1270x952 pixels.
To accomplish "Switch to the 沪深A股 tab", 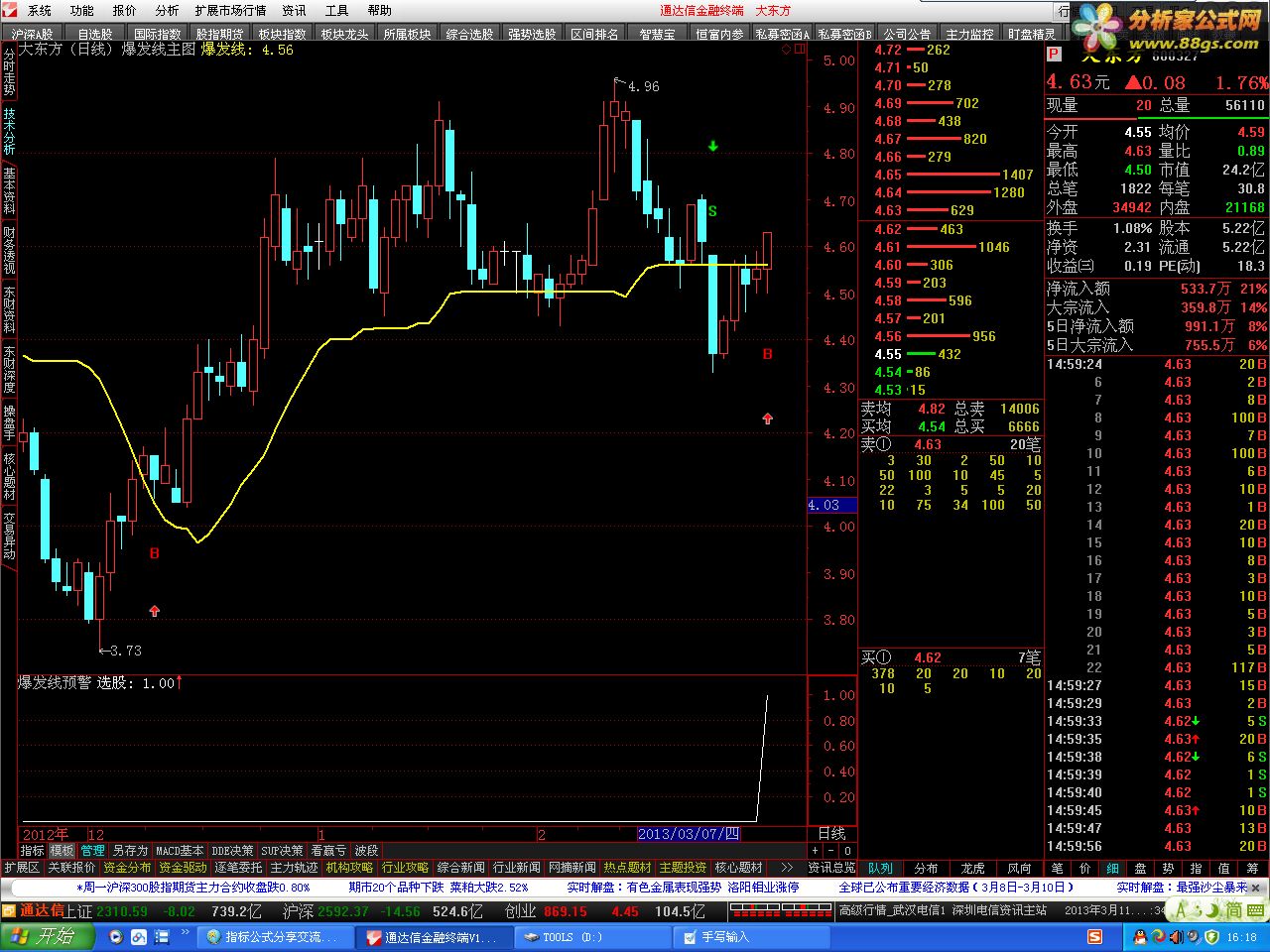I will pos(33,34).
